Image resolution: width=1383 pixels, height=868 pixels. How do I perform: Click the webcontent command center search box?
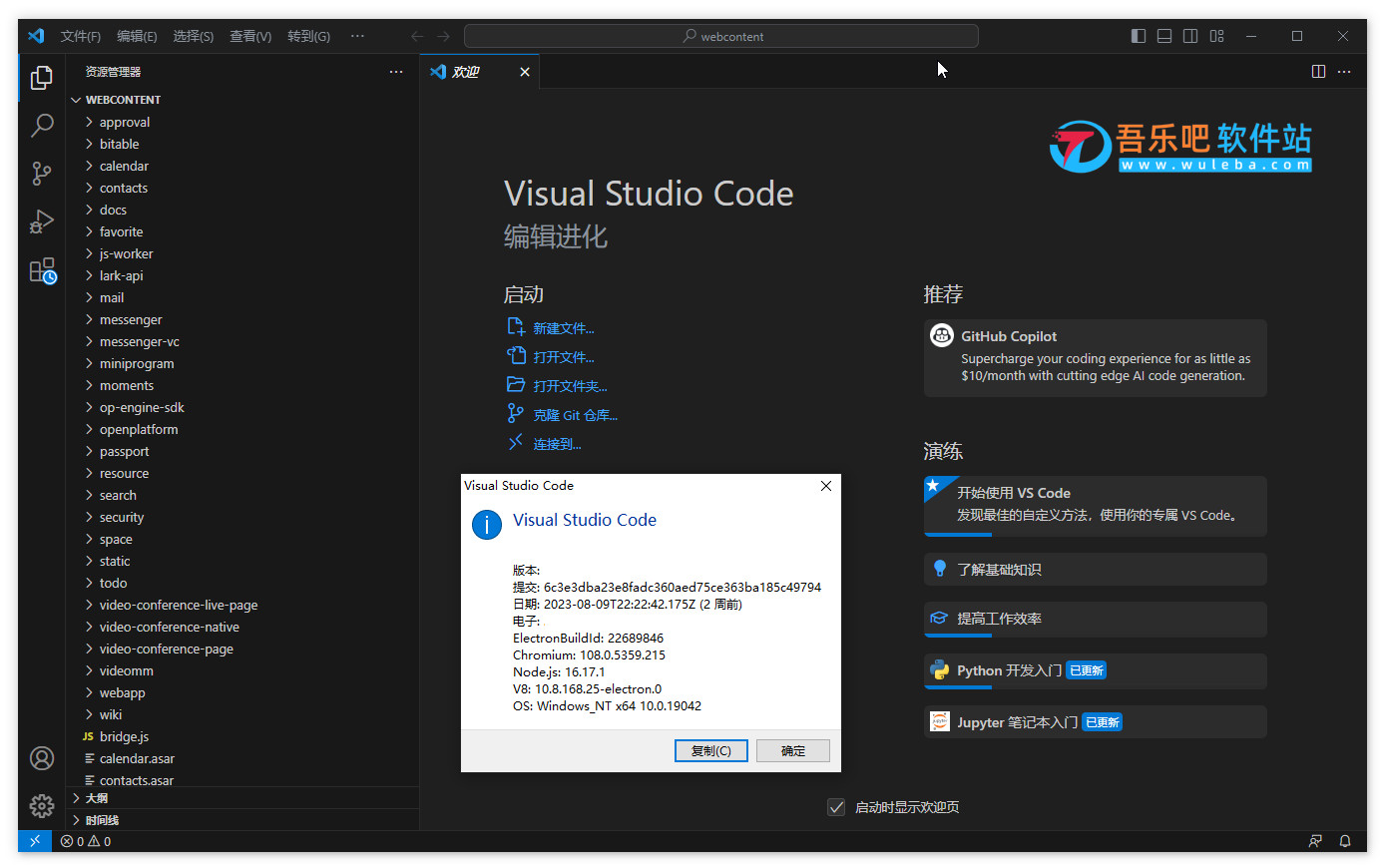[x=721, y=36]
